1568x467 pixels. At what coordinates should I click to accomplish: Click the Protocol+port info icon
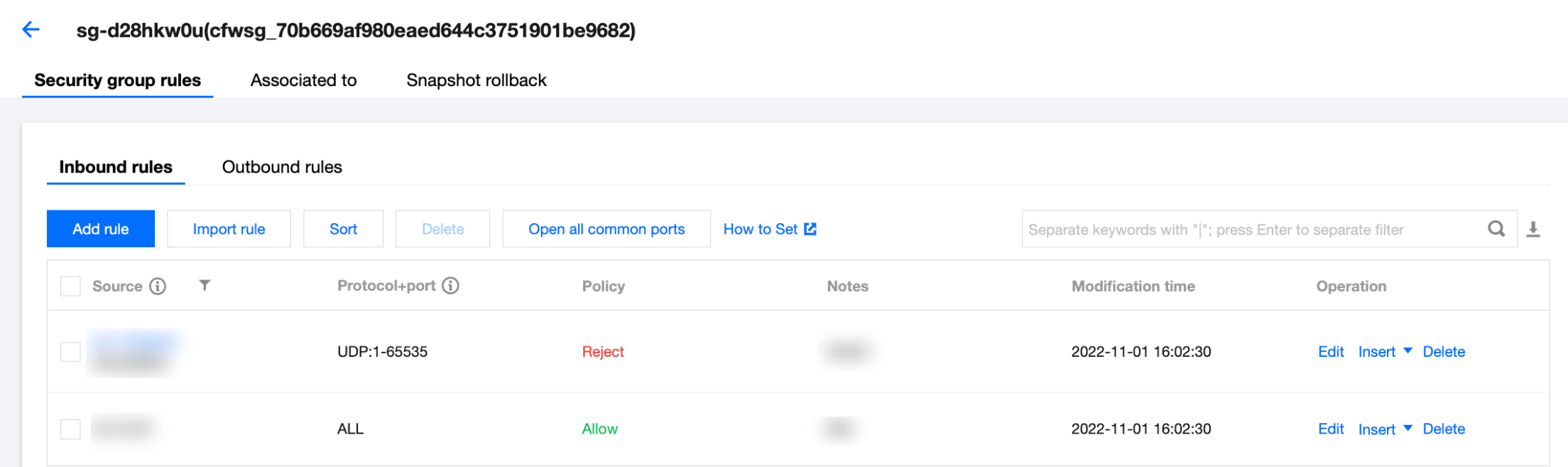point(451,285)
